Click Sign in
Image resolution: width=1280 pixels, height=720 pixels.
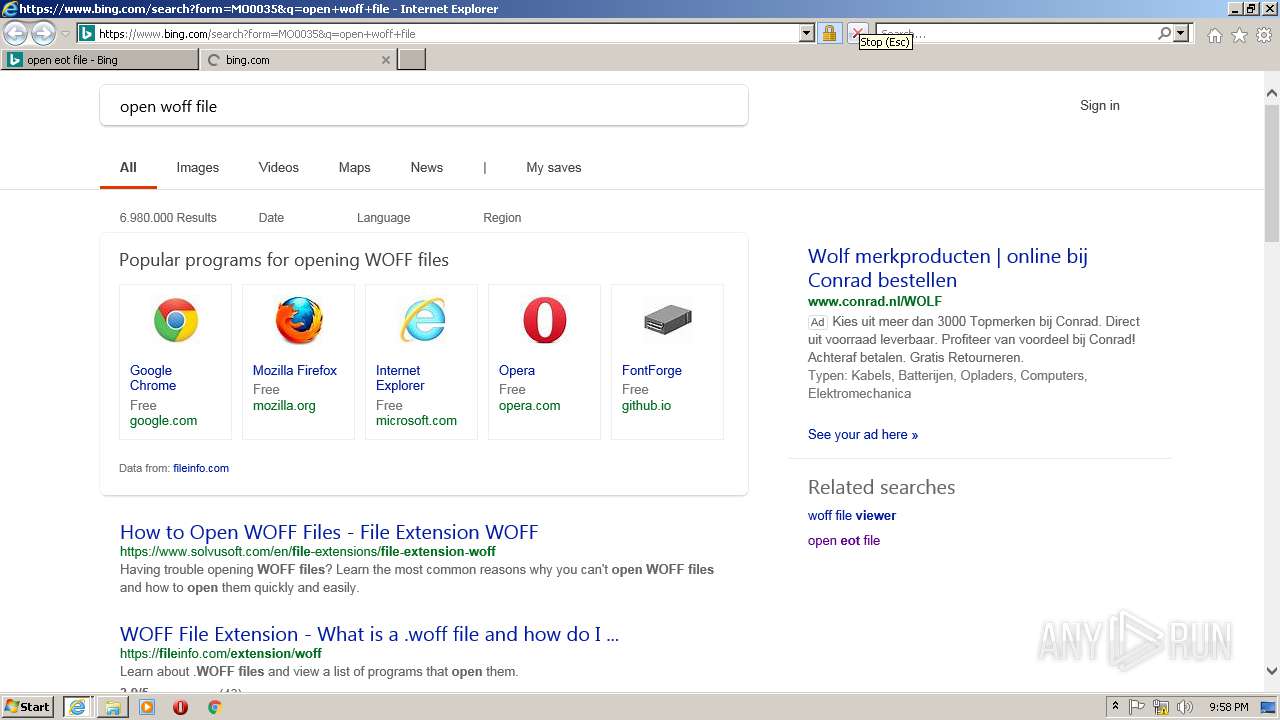[x=1099, y=105]
